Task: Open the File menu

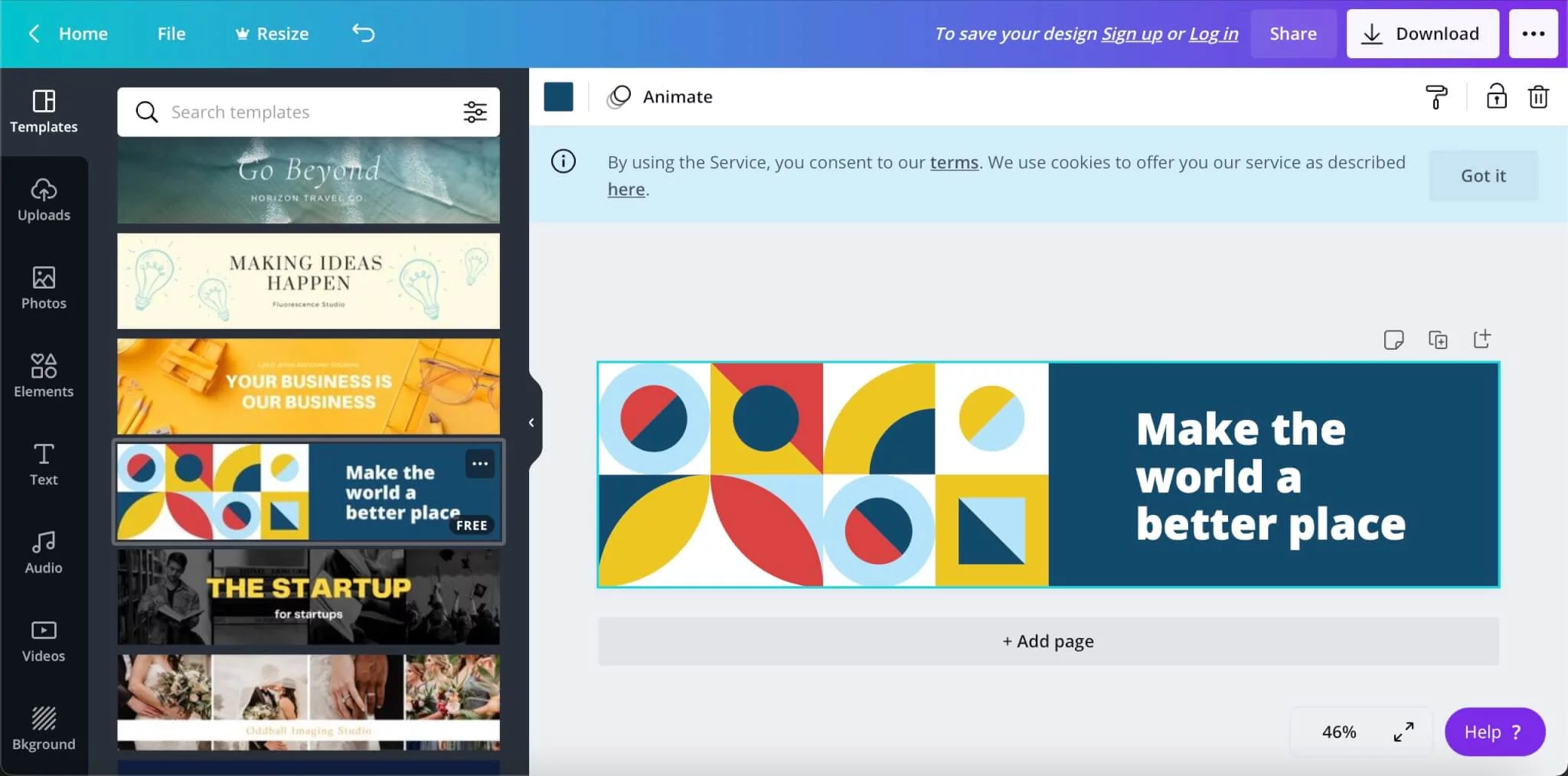Action: [x=171, y=34]
